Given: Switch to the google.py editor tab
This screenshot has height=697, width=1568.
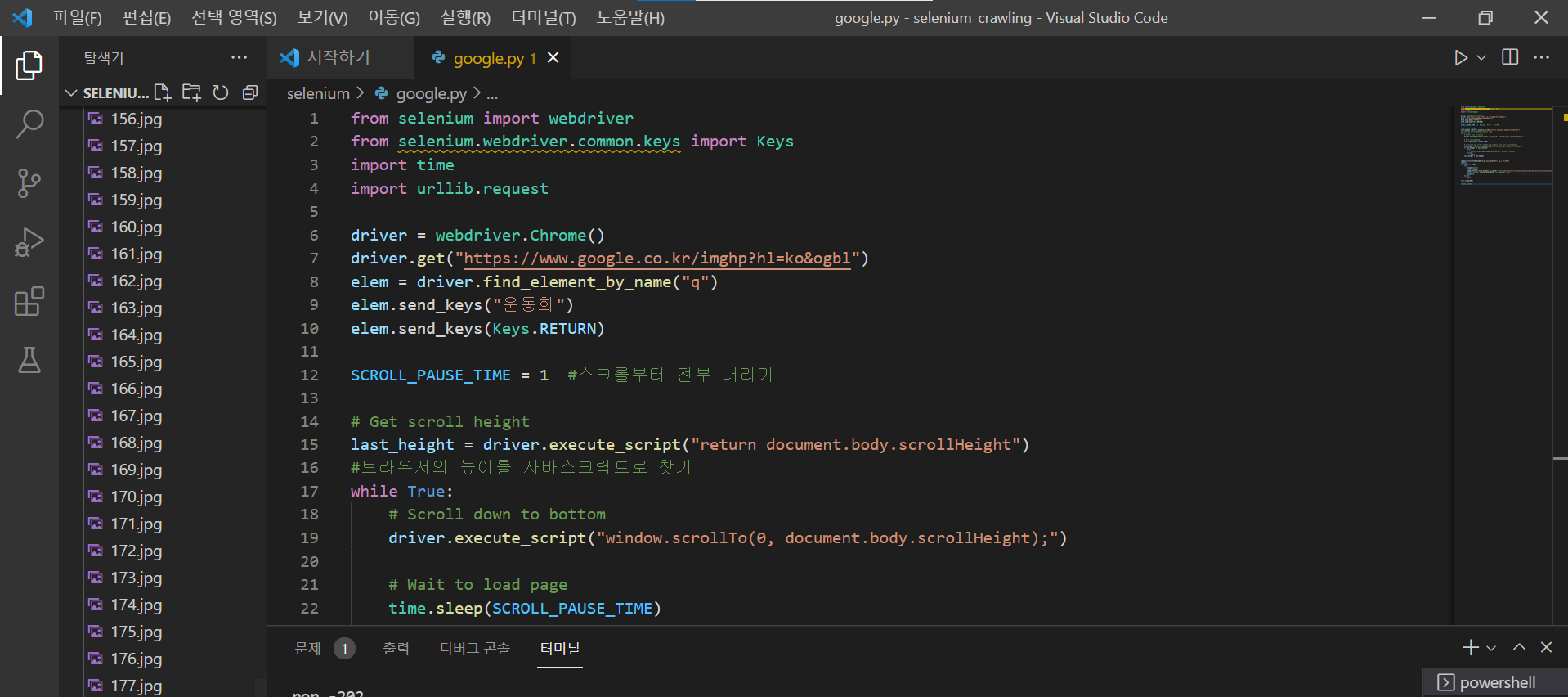Looking at the screenshot, I should click(x=492, y=57).
